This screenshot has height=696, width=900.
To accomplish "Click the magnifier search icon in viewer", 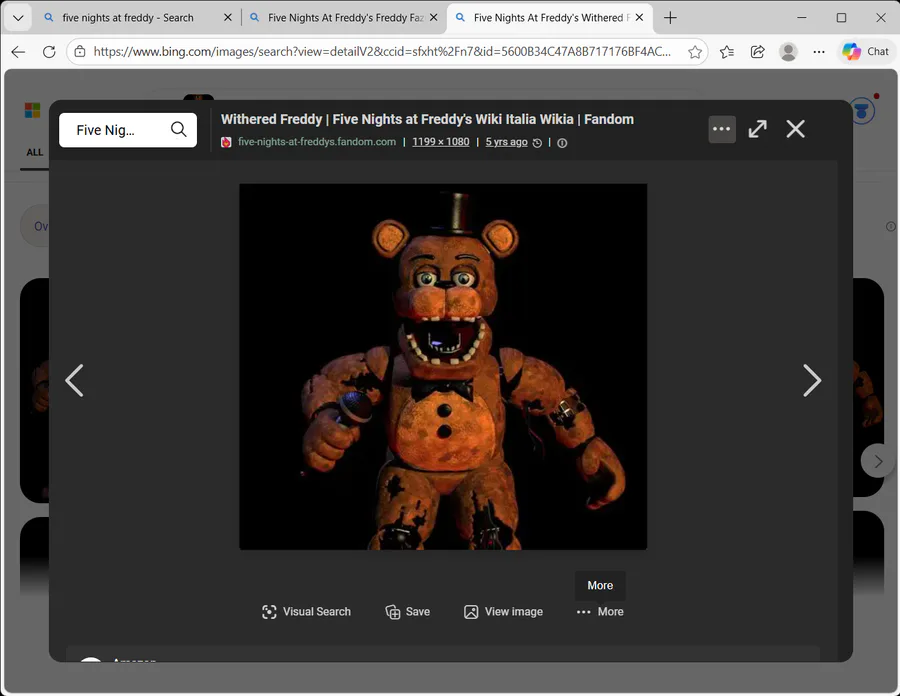I will tap(179, 130).
